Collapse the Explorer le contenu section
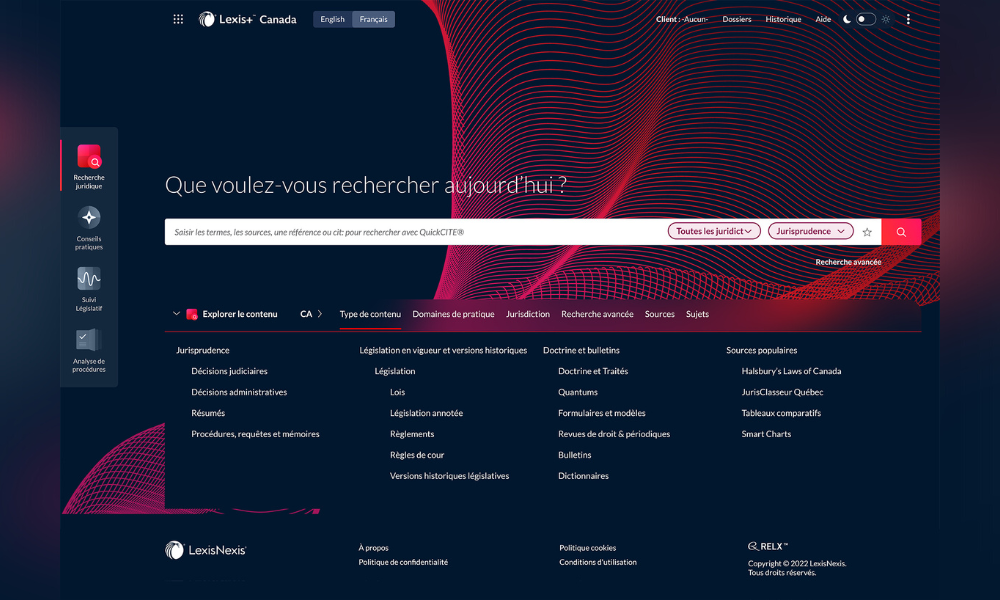The image size is (1000, 600). coord(177,314)
